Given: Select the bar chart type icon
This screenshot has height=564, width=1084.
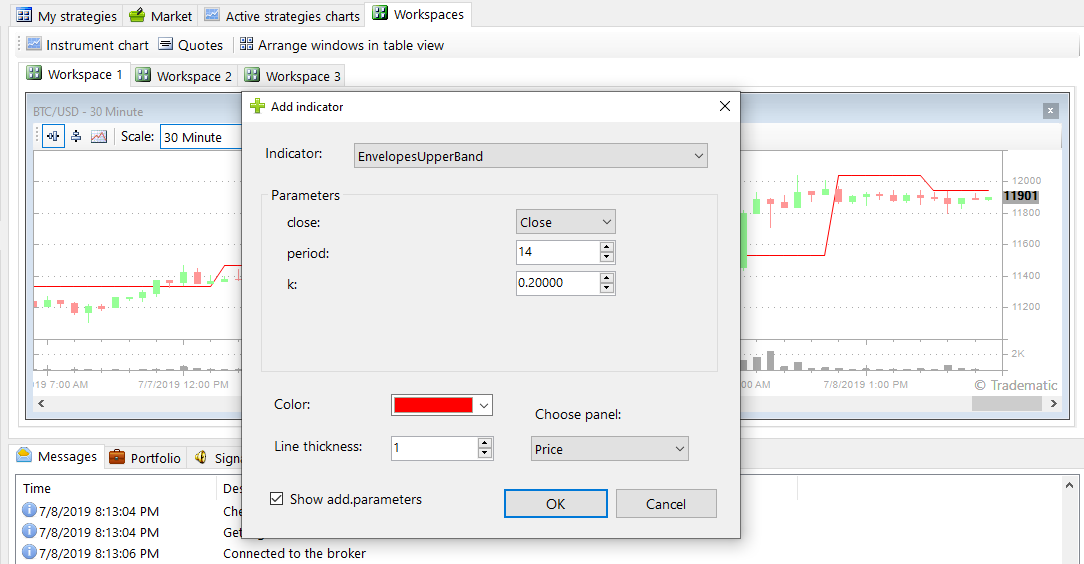Looking at the screenshot, I should [76, 137].
